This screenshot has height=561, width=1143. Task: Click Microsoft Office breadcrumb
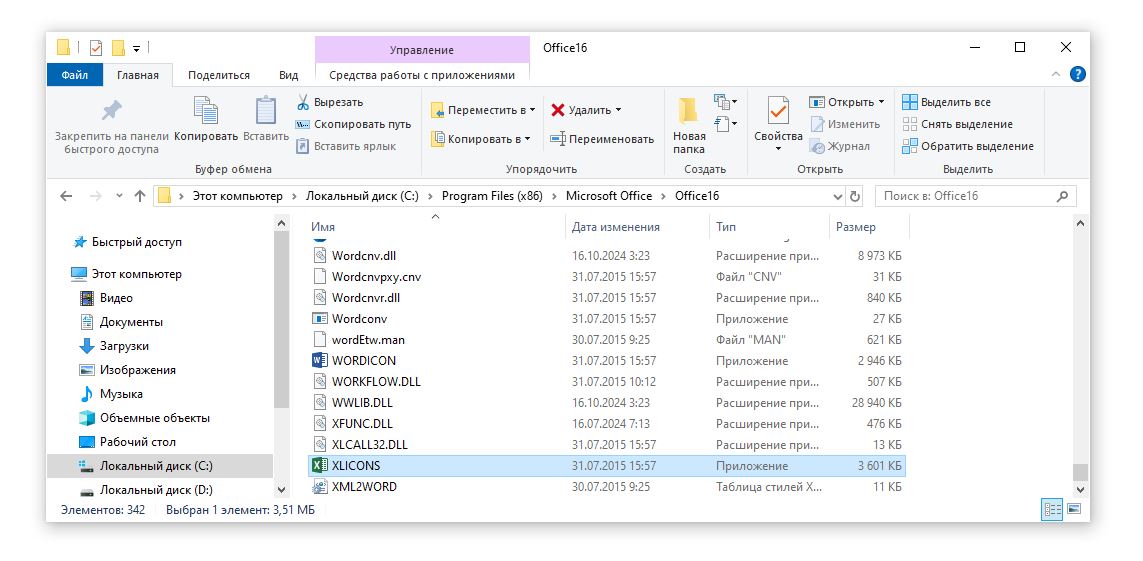(x=609, y=196)
